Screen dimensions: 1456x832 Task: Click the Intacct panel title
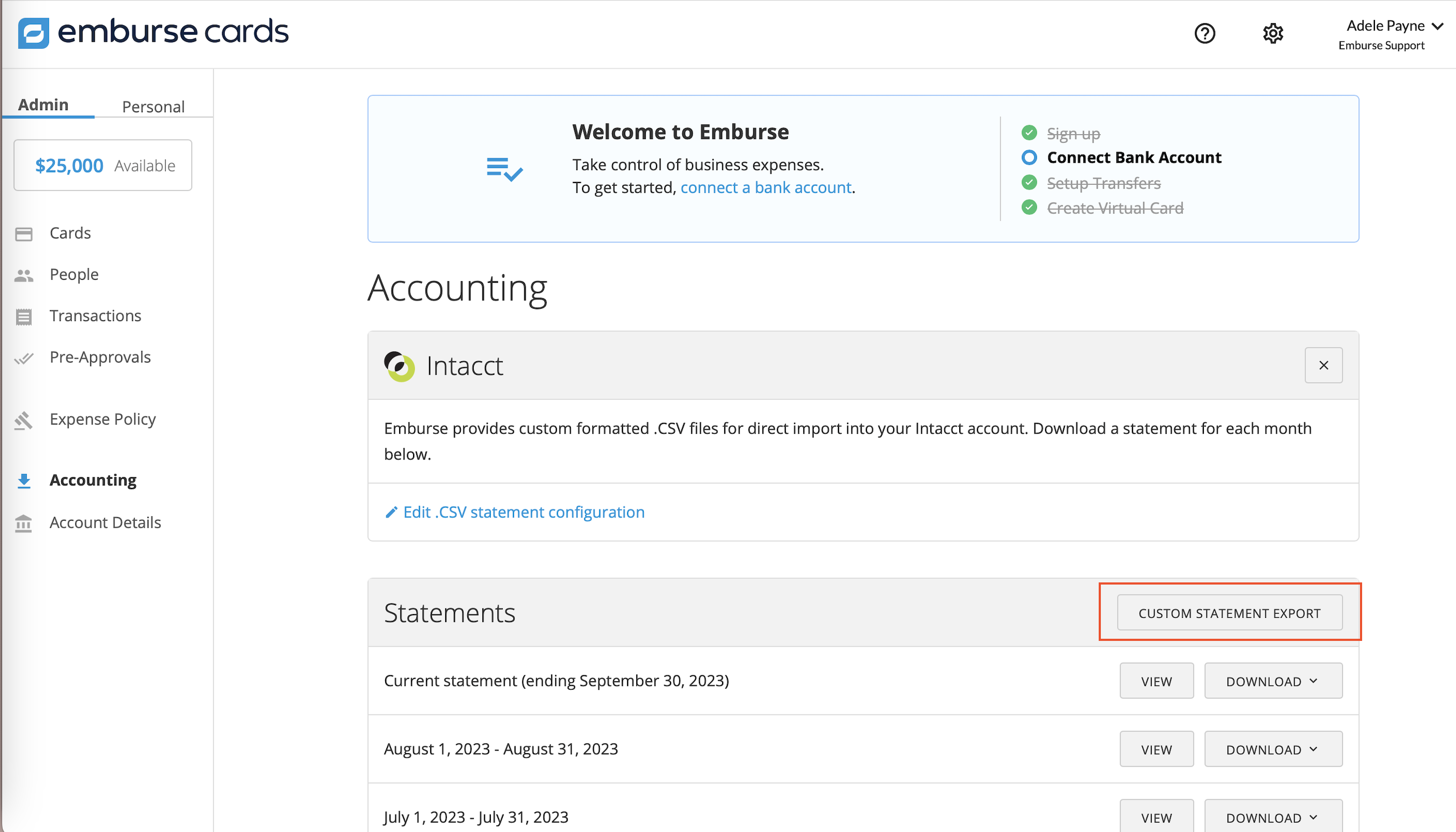[x=465, y=366]
